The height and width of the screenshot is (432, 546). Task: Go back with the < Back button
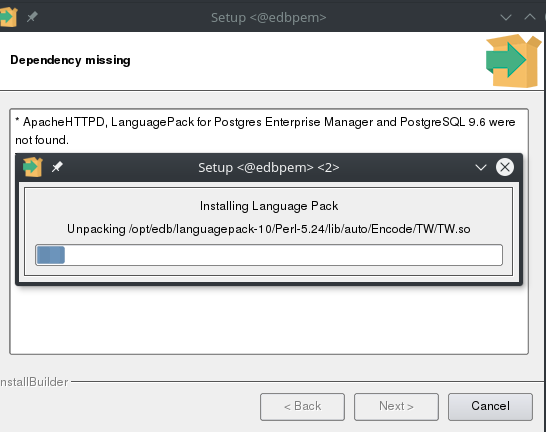point(302,407)
